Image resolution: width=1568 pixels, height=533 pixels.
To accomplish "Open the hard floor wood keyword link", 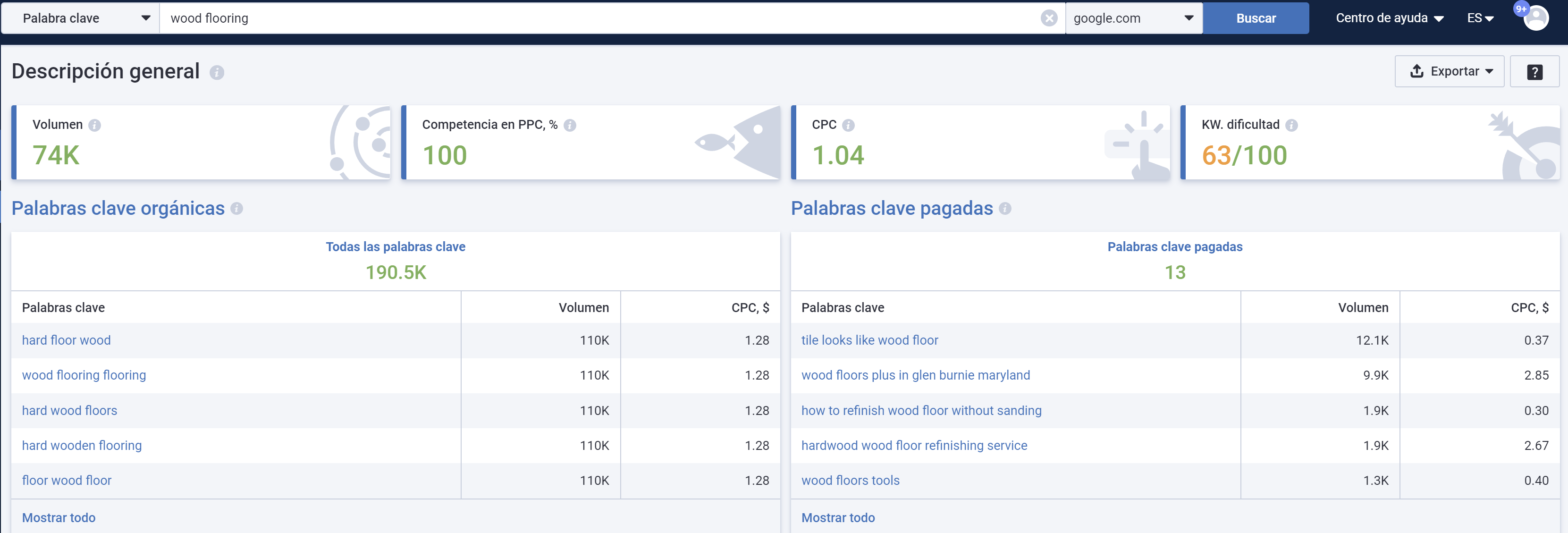I will tap(66, 340).
